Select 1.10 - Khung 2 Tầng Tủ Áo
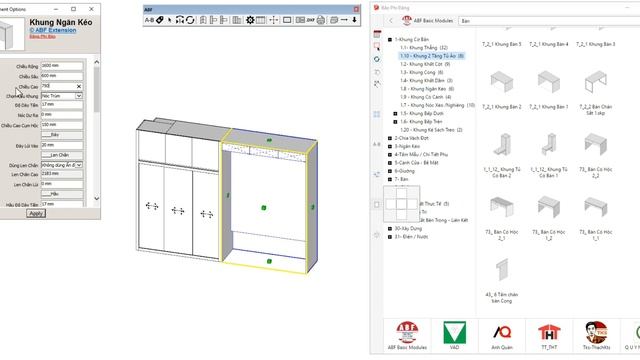Viewport: 640px width, 360px height. coord(431,56)
